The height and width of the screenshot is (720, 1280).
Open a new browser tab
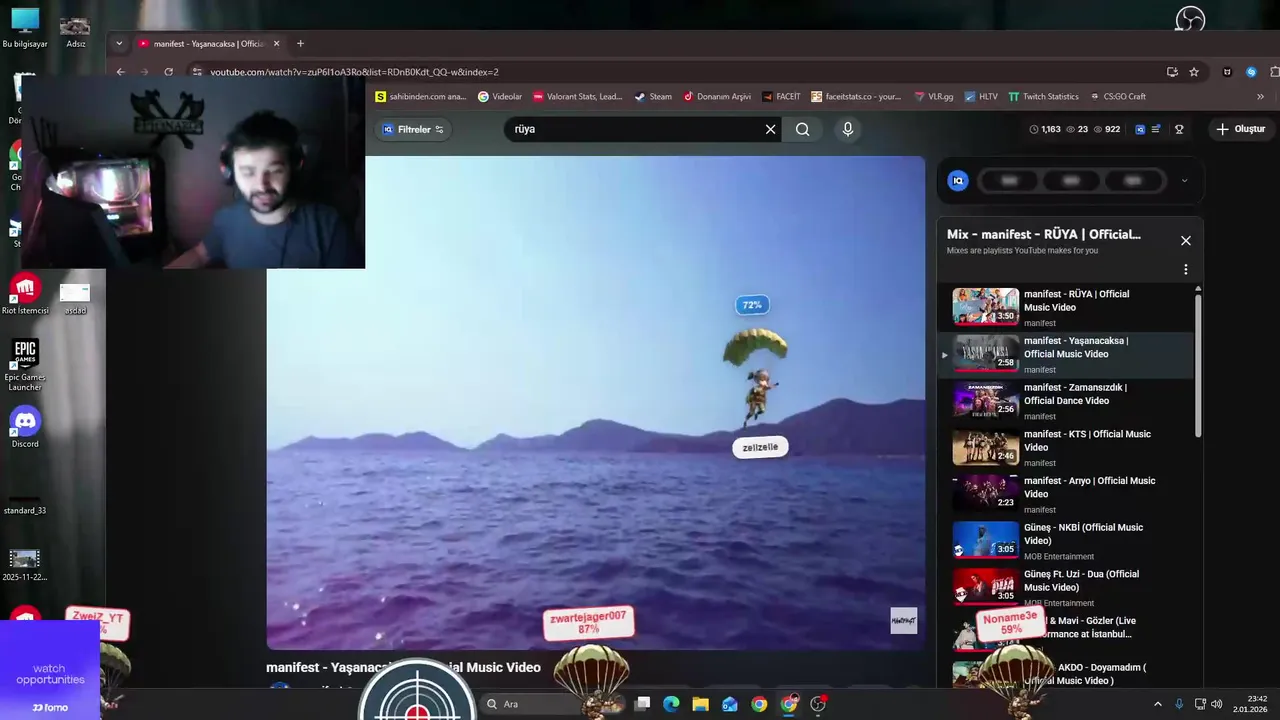click(x=300, y=43)
